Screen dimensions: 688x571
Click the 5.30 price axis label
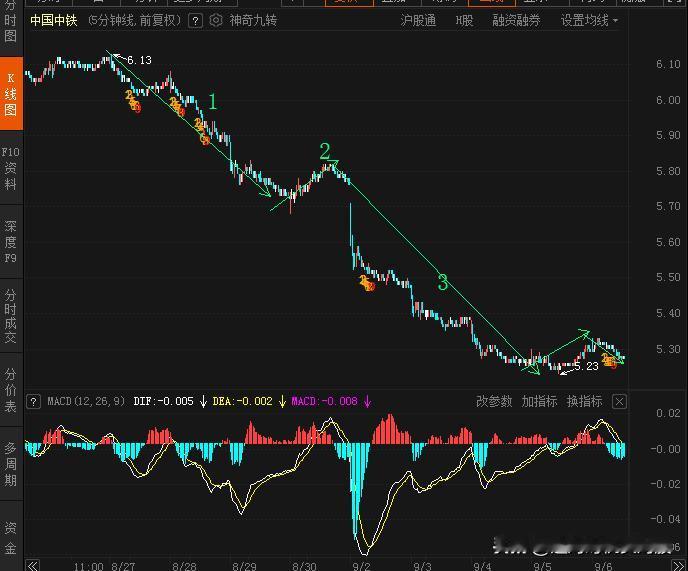pyautogui.click(x=668, y=349)
